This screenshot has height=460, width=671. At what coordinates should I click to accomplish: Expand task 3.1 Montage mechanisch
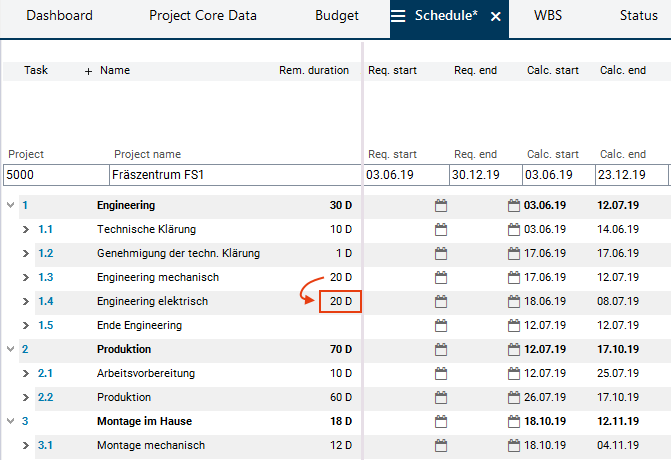pos(26,445)
